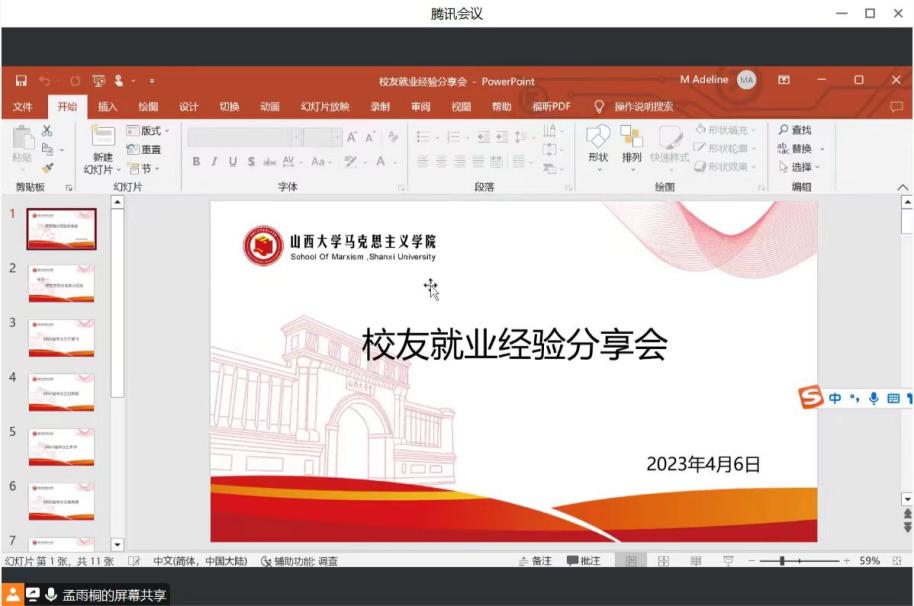Screen dimensions: 914x606
Task: Click the Format Painter brush icon
Action: click(x=47, y=168)
